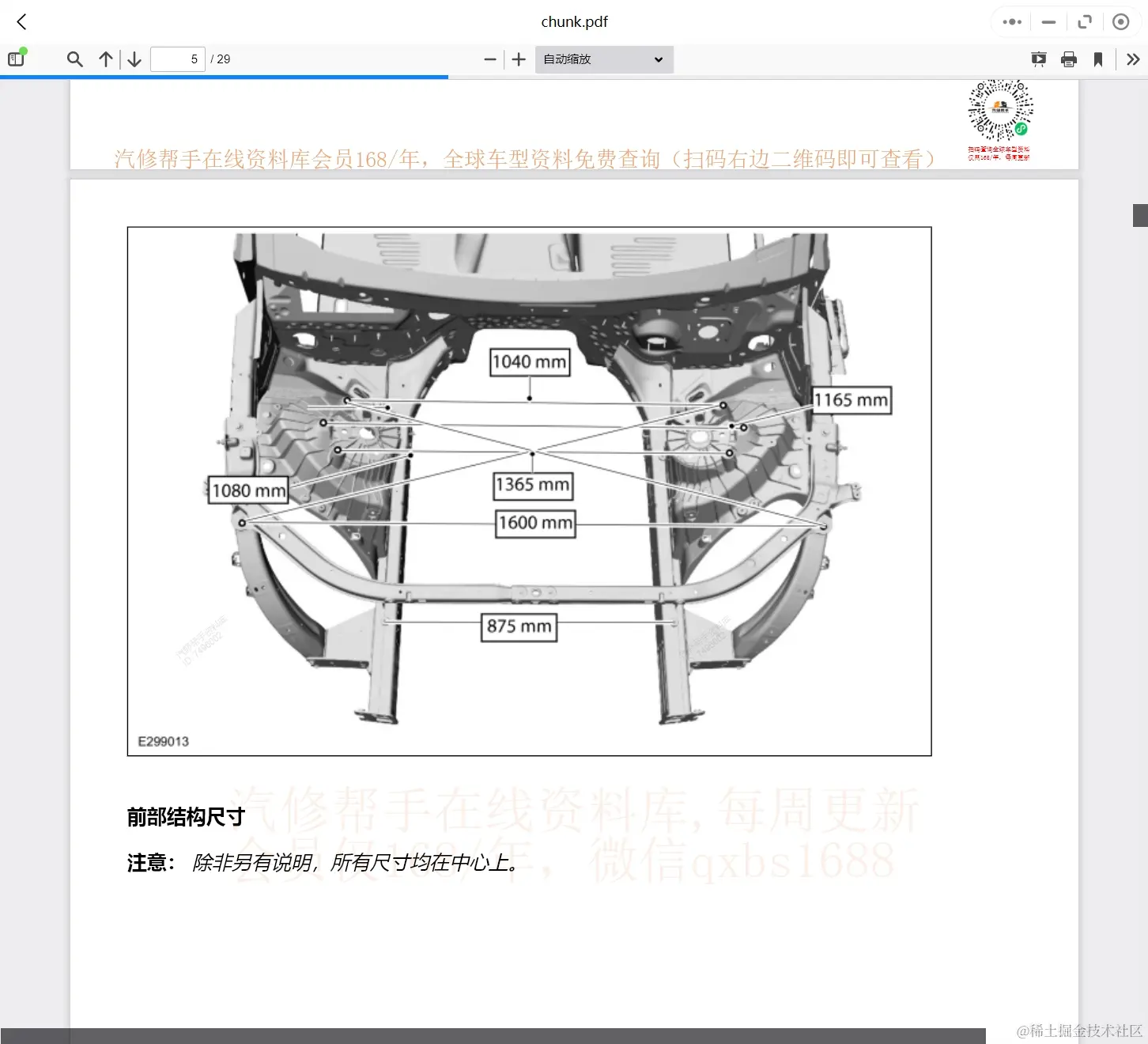Click the red membership banner link
This screenshot has height=1044, width=1148.
coord(524,158)
